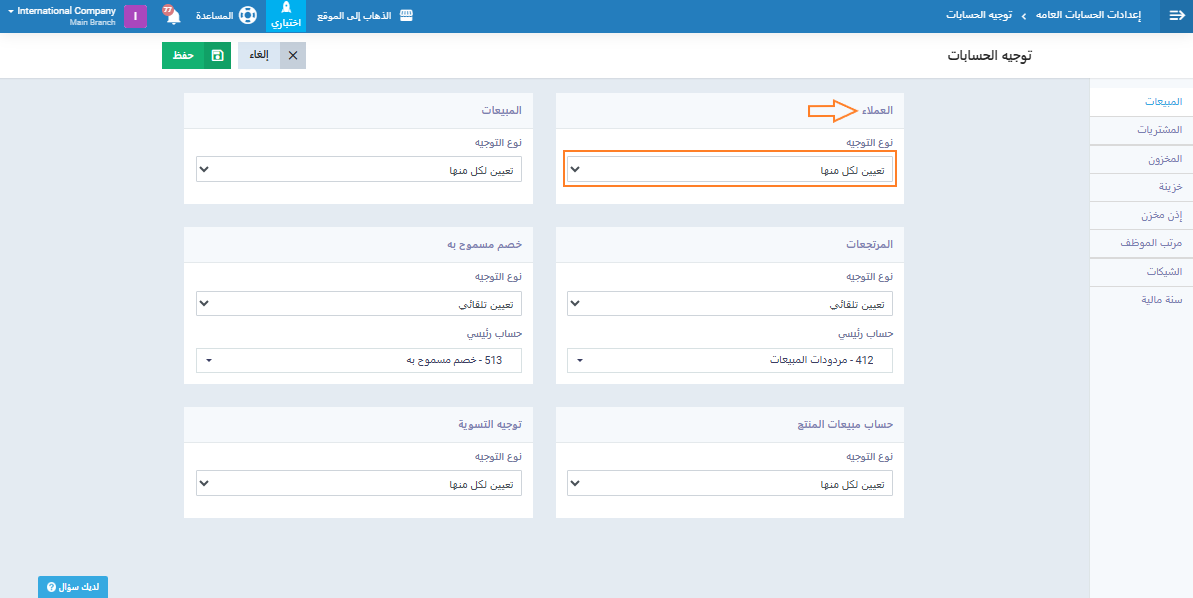Click the purple user avatar icon
The width and height of the screenshot is (1193, 598).
coord(135,17)
